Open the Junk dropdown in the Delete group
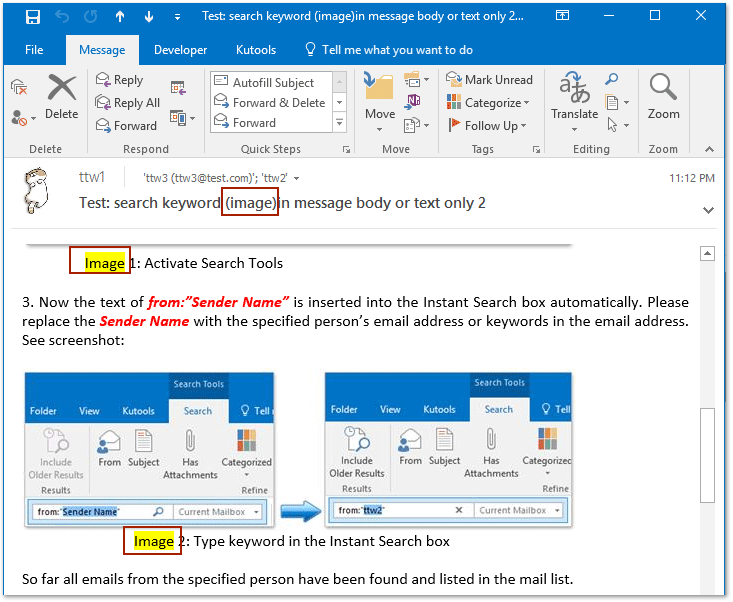This screenshot has height=602, width=733. pyautogui.click(x=23, y=118)
